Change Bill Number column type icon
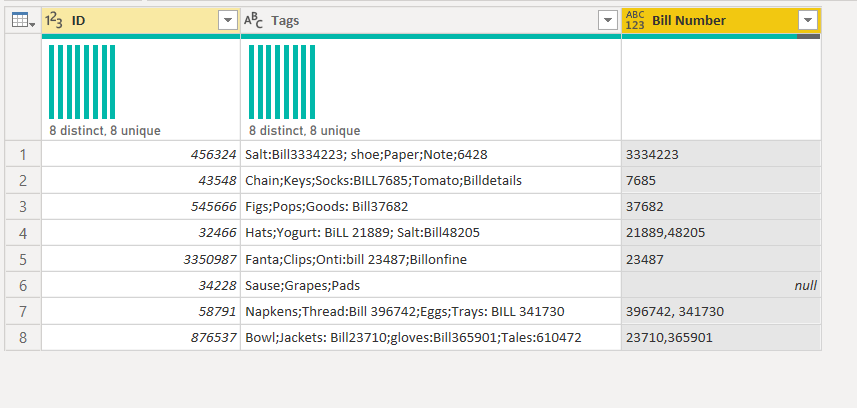This screenshot has width=857, height=408. pyautogui.click(x=635, y=20)
